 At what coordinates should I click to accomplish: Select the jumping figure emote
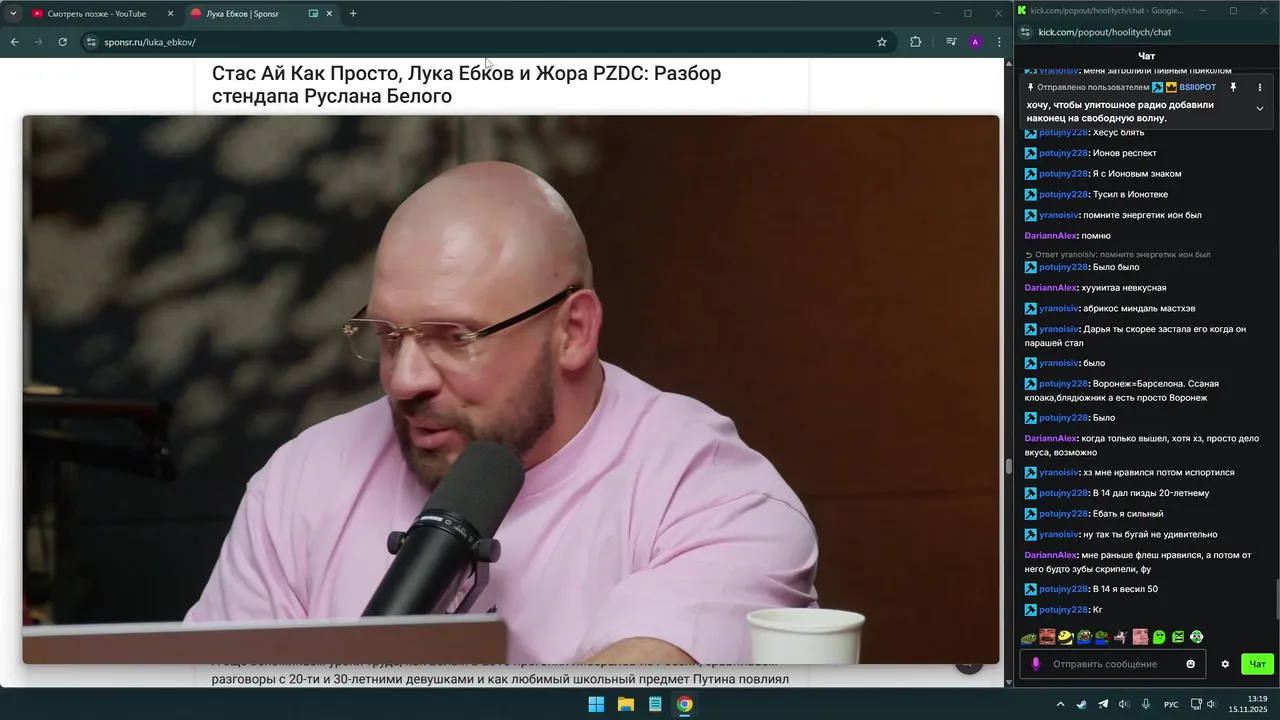(1120, 637)
